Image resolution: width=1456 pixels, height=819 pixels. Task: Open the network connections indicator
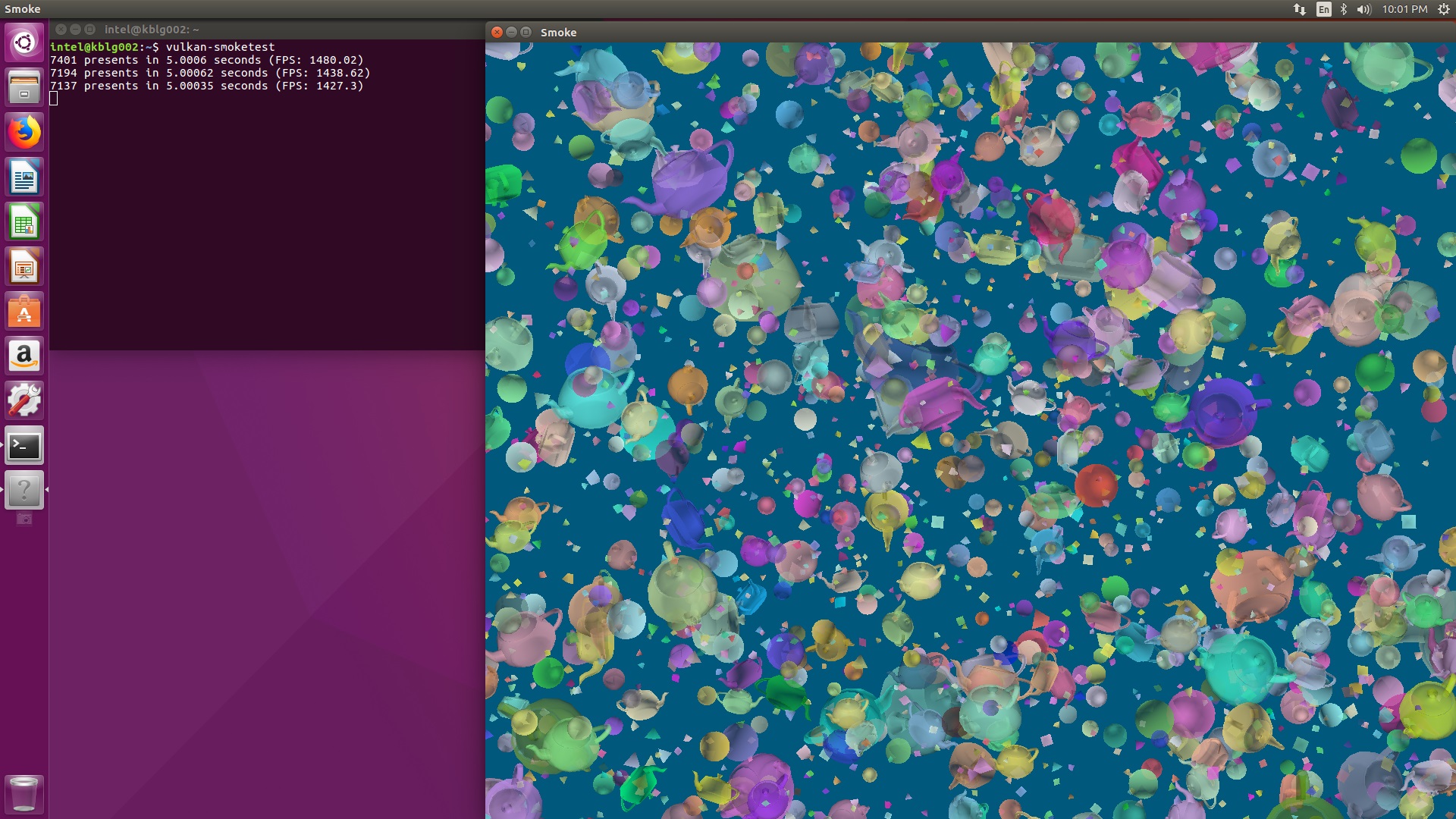click(x=1300, y=9)
